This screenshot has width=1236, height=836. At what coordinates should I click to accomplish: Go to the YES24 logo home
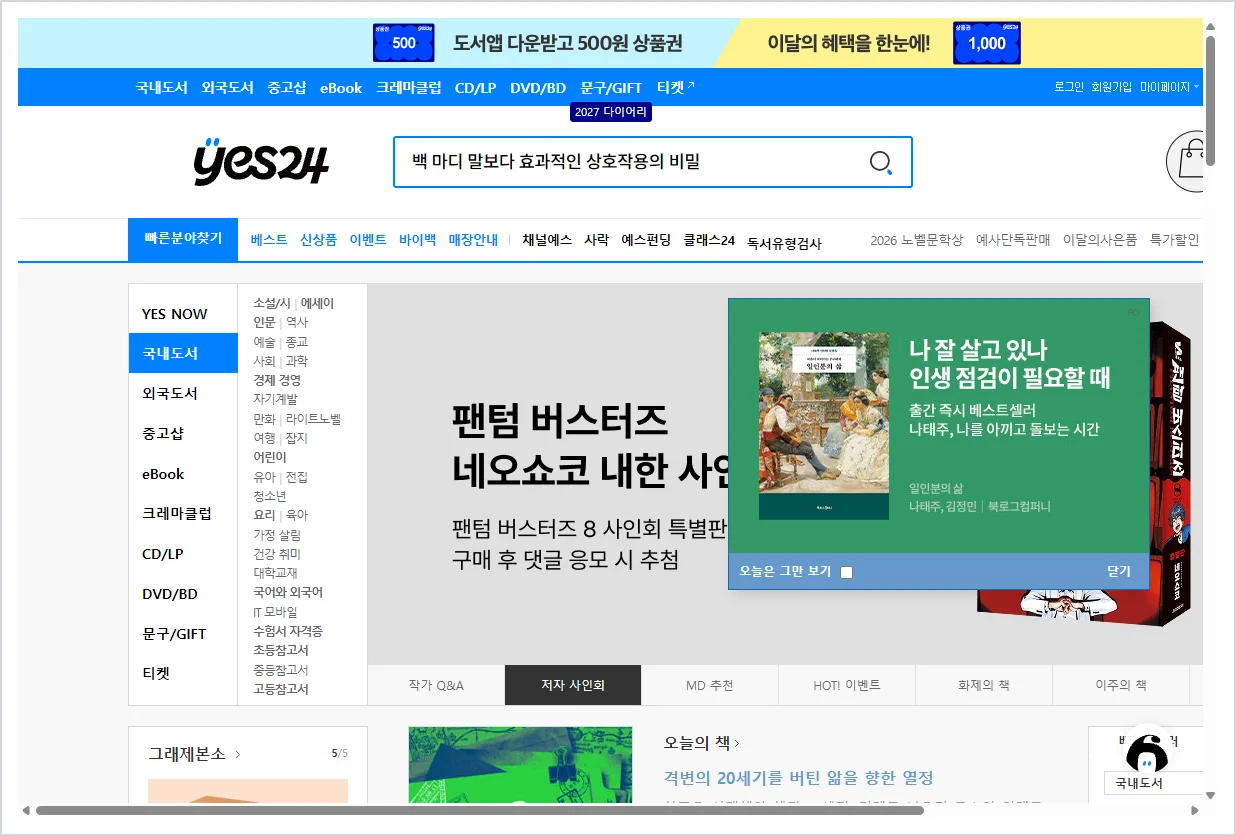coord(261,162)
